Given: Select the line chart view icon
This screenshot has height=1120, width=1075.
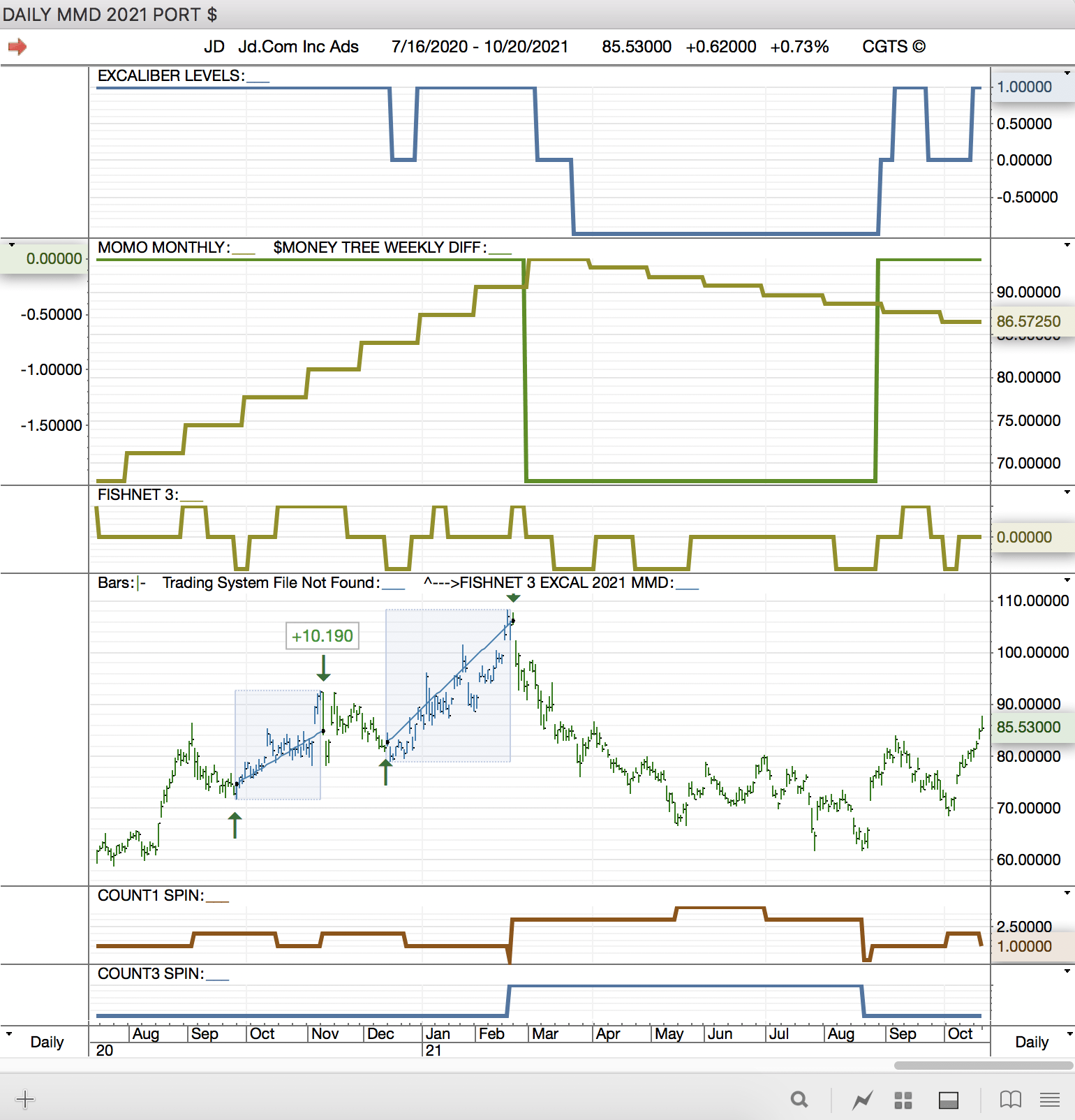Looking at the screenshot, I should 863,1100.
